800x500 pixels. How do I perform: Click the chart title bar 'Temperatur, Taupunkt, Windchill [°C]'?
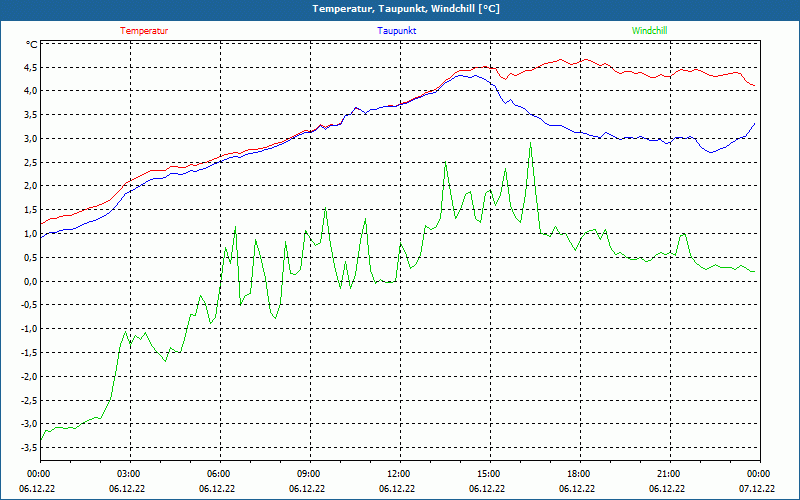[400, 9]
